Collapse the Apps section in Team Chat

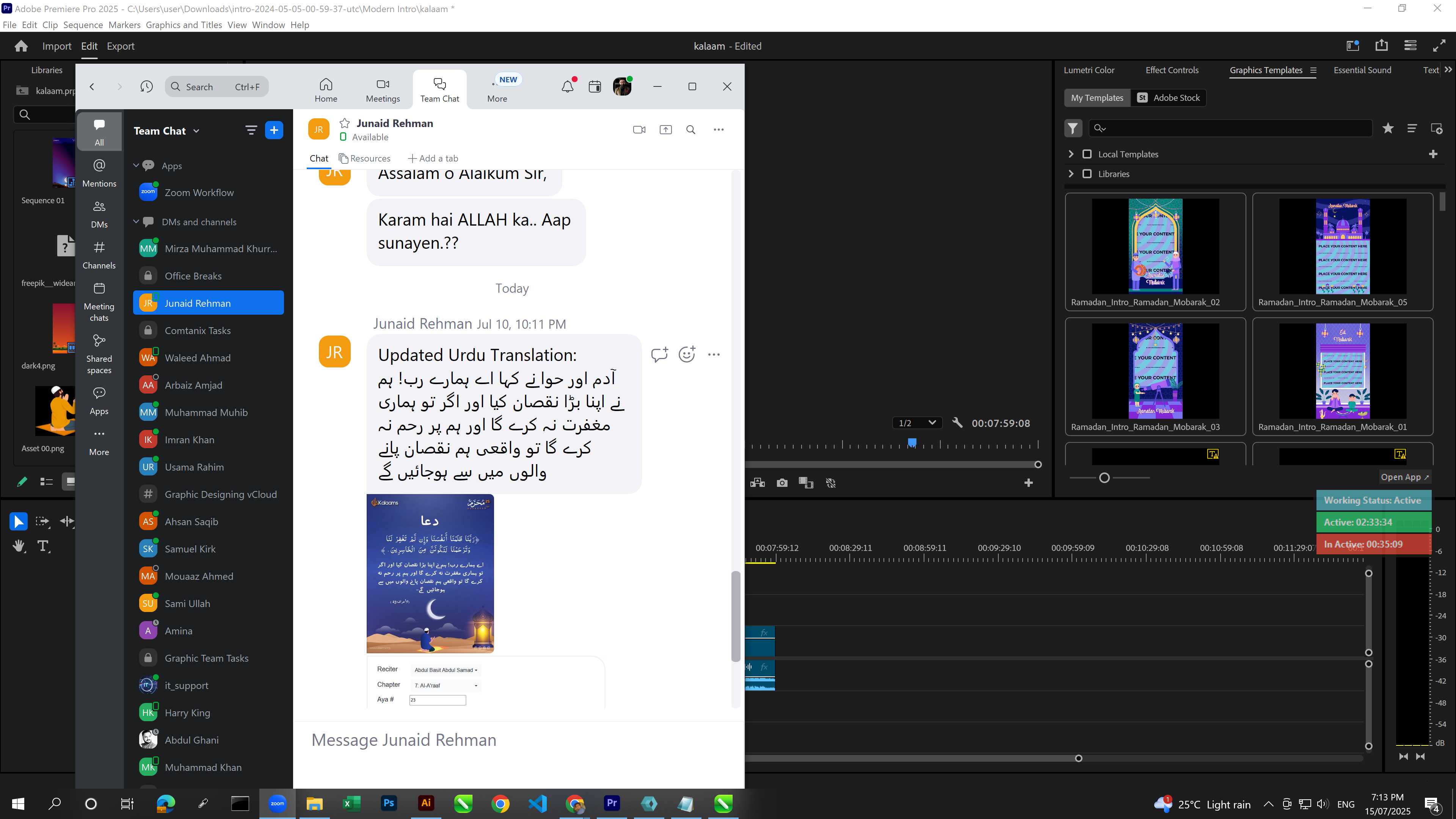(x=136, y=166)
